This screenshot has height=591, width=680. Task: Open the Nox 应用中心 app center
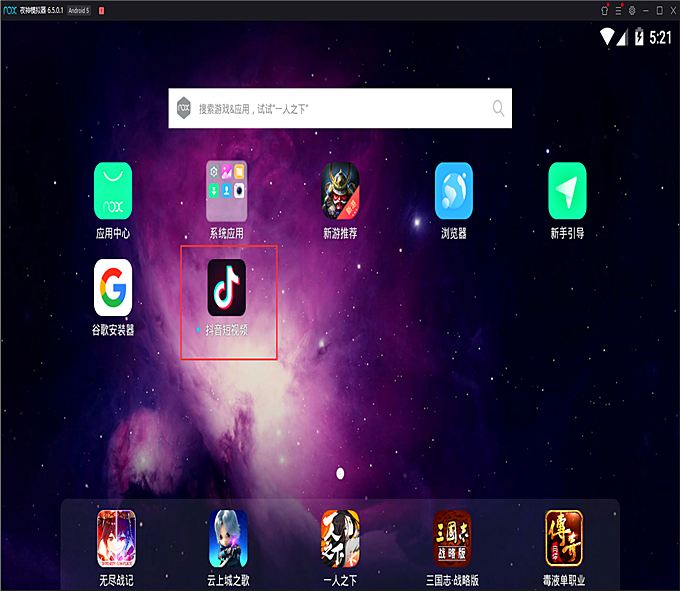(x=113, y=191)
